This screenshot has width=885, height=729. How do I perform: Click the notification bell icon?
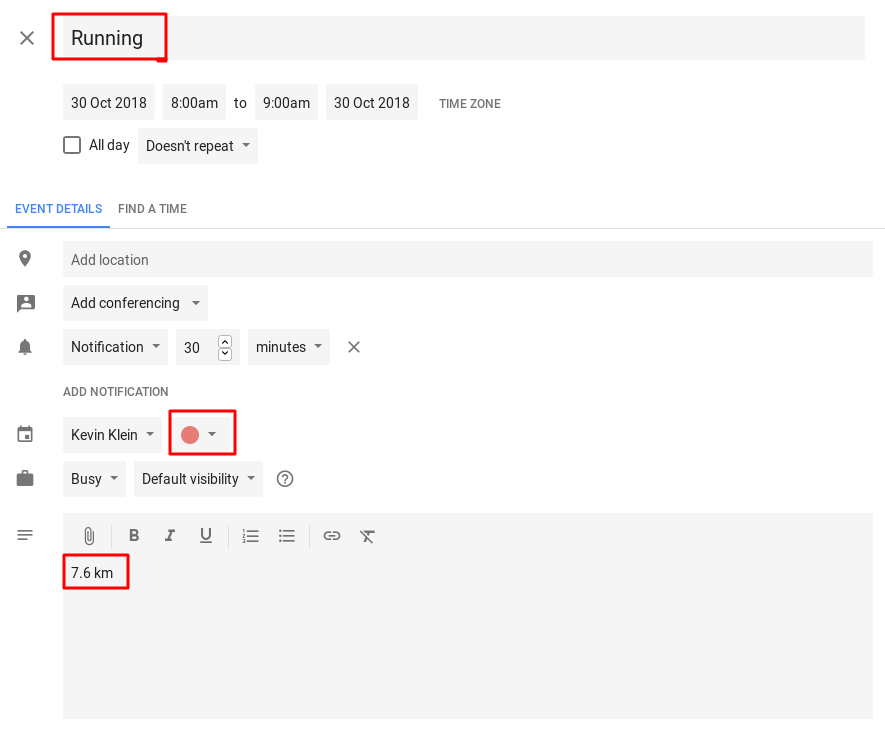point(25,346)
